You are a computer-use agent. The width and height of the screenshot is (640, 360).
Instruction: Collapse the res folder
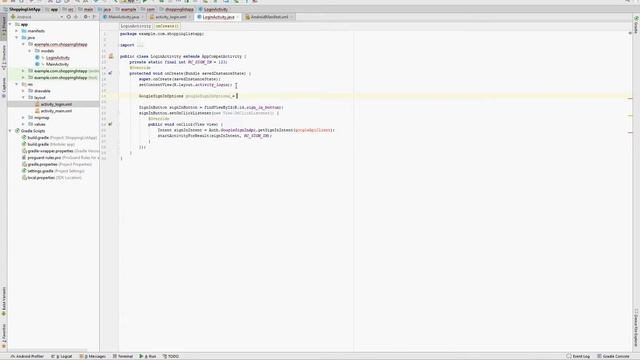(17, 84)
